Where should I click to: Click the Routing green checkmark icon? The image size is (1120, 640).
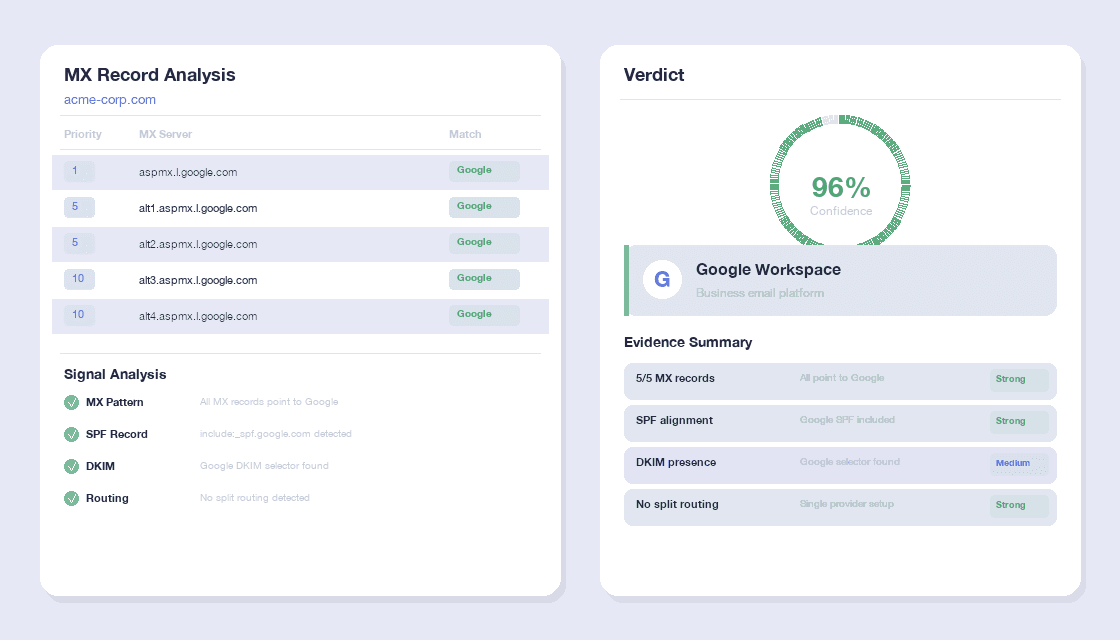[x=71, y=498]
